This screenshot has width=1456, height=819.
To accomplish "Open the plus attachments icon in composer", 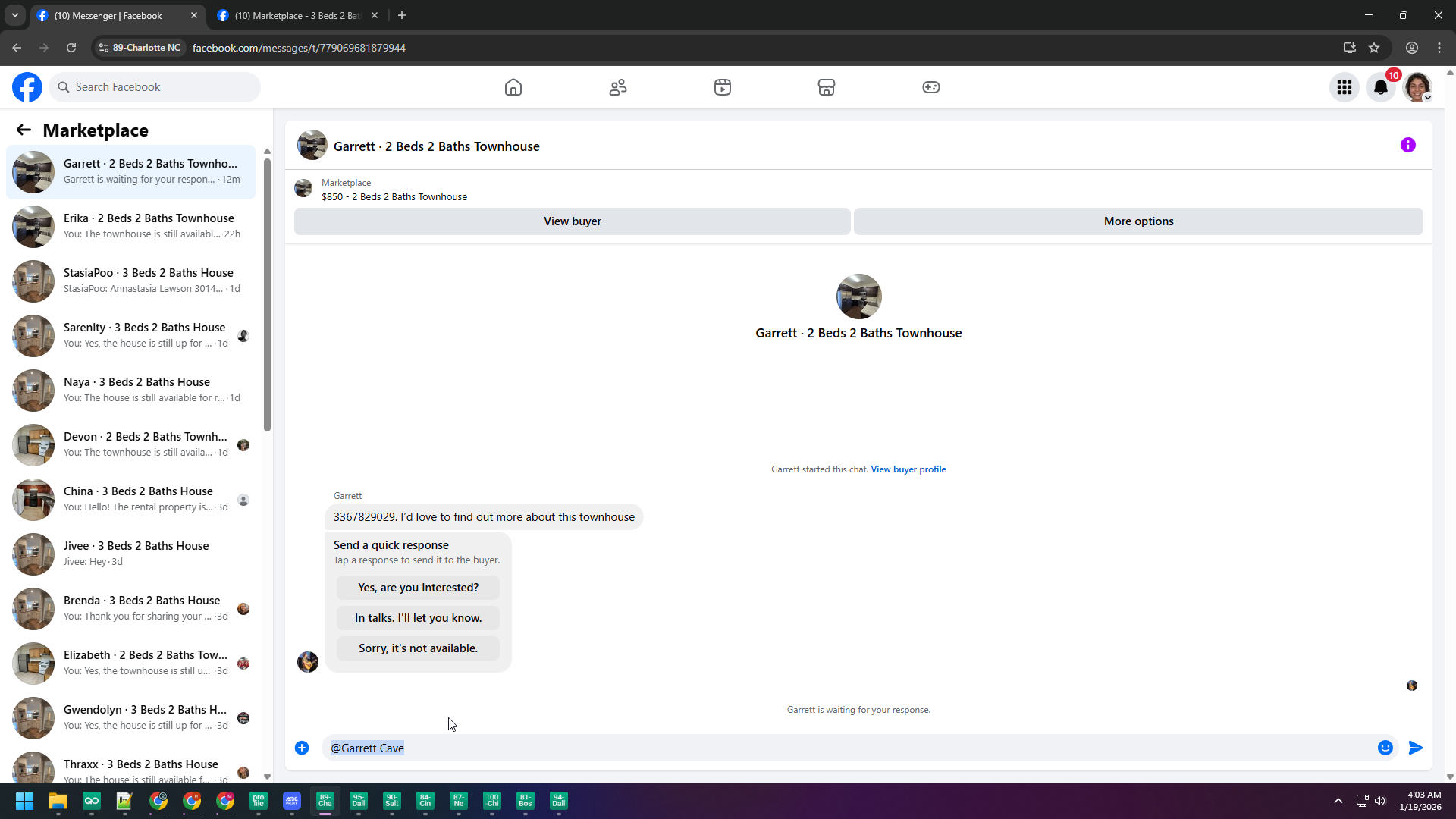I will pyautogui.click(x=302, y=748).
